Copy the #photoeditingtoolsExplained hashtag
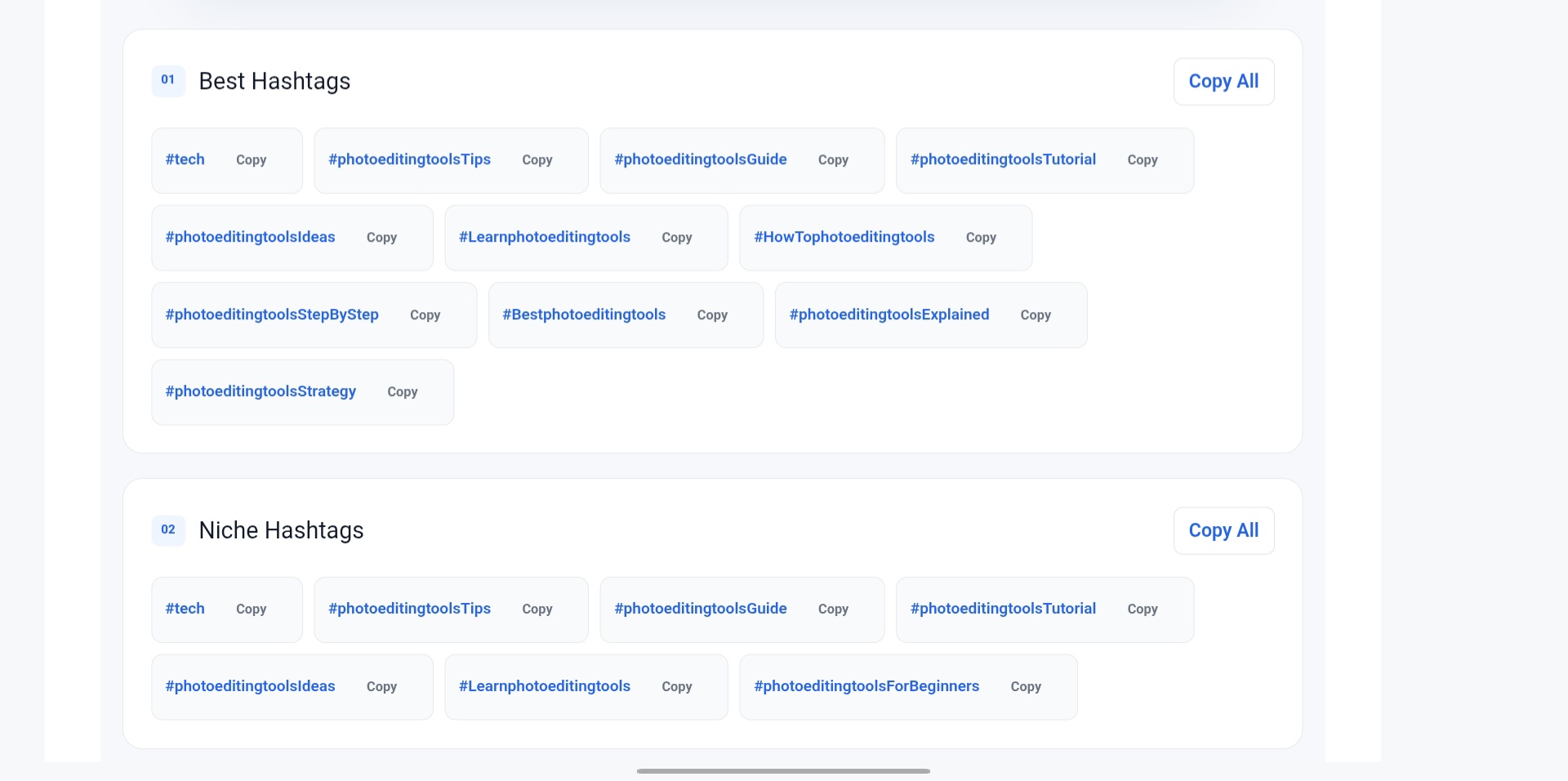This screenshot has width=1568, height=781. point(1036,315)
